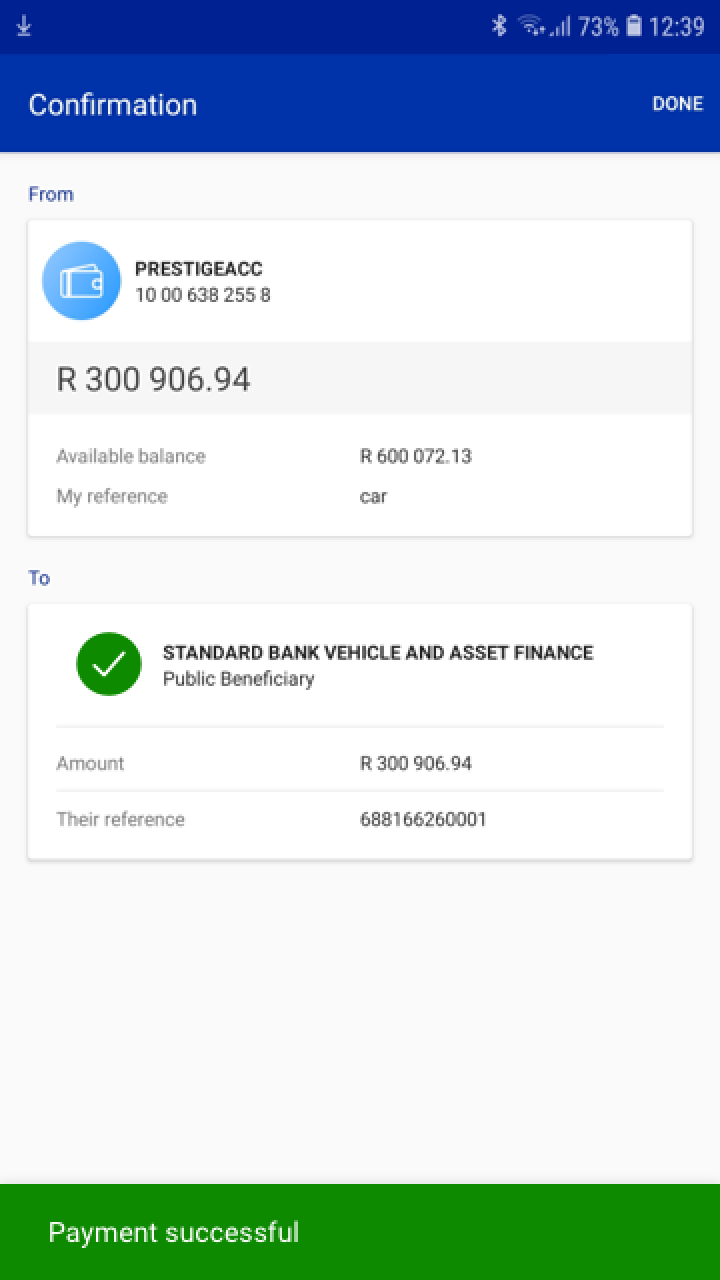
Task: Tap the Payment successful green banner
Action: (x=360, y=1232)
